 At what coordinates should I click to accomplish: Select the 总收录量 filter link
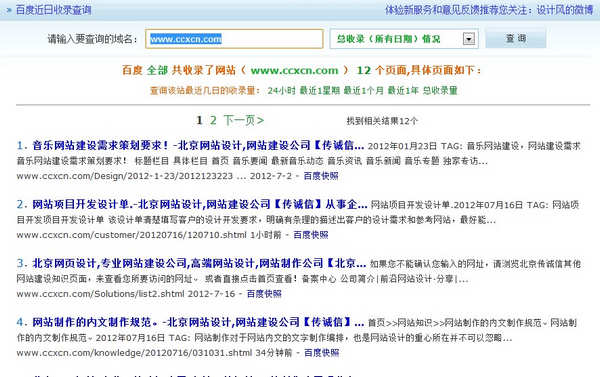pos(440,91)
